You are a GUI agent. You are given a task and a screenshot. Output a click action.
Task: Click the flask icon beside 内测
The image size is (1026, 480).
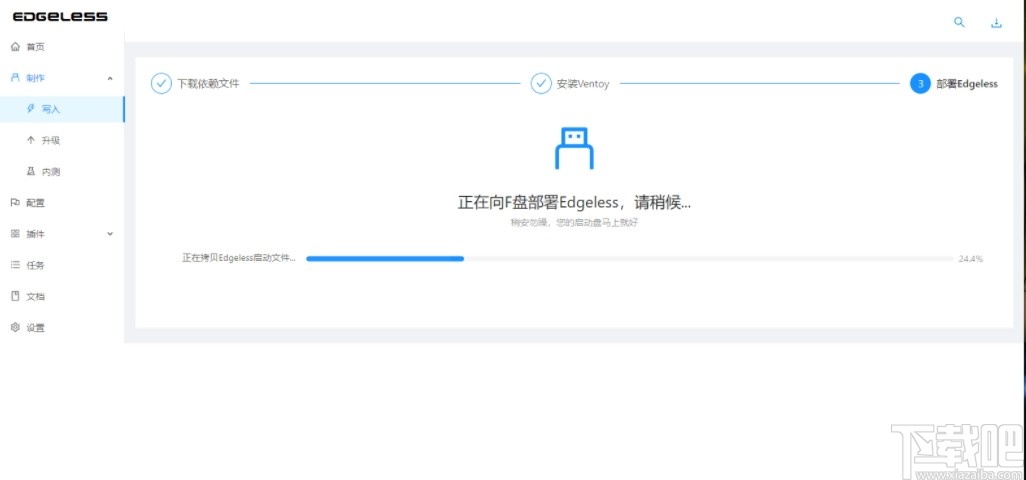coord(31,171)
